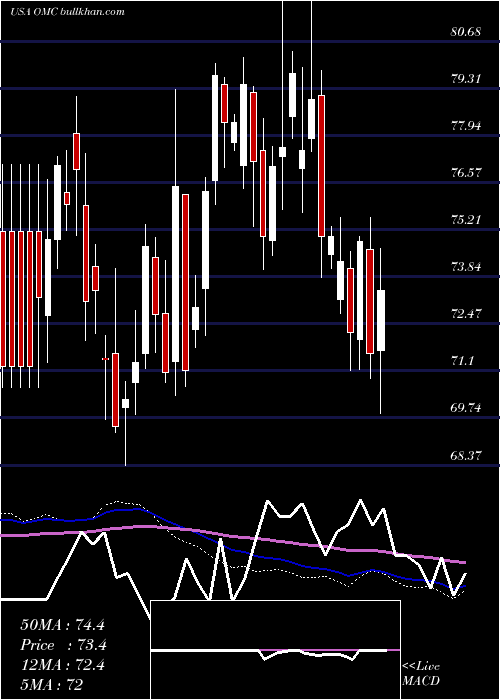This screenshot has height=700, width=500.
Task: Click the 71.1 price axis label
Action: (462, 360)
